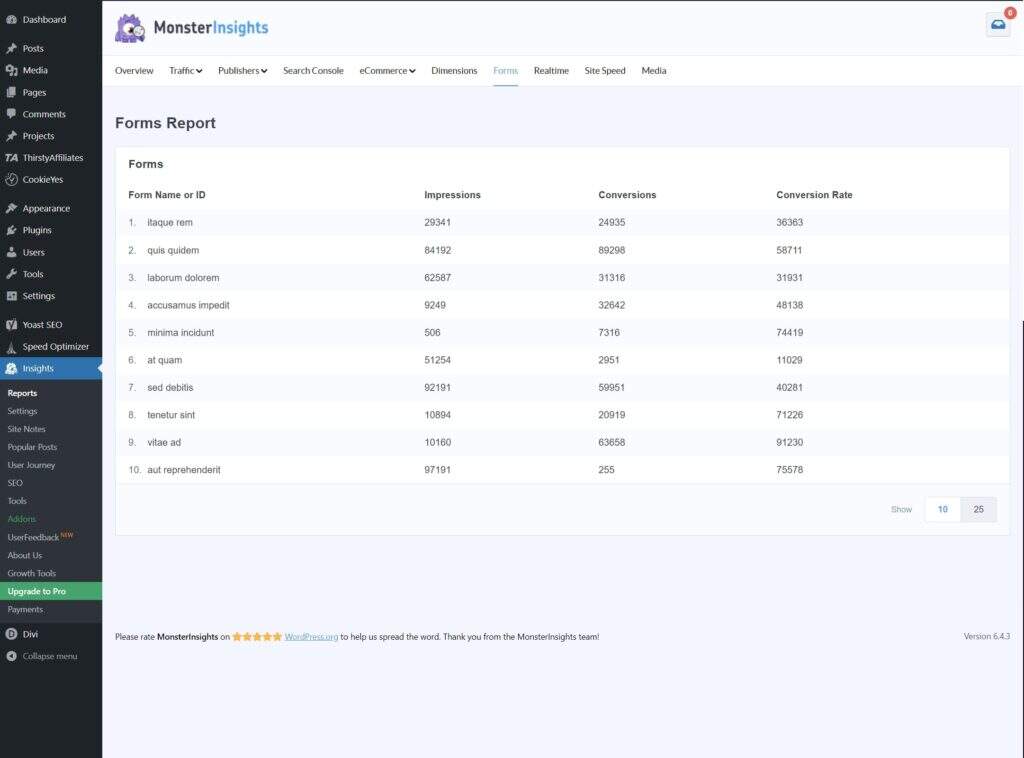This screenshot has width=1024, height=758.
Task: Click the Dashboard icon in sidebar
Action: pyautogui.click(x=12, y=19)
